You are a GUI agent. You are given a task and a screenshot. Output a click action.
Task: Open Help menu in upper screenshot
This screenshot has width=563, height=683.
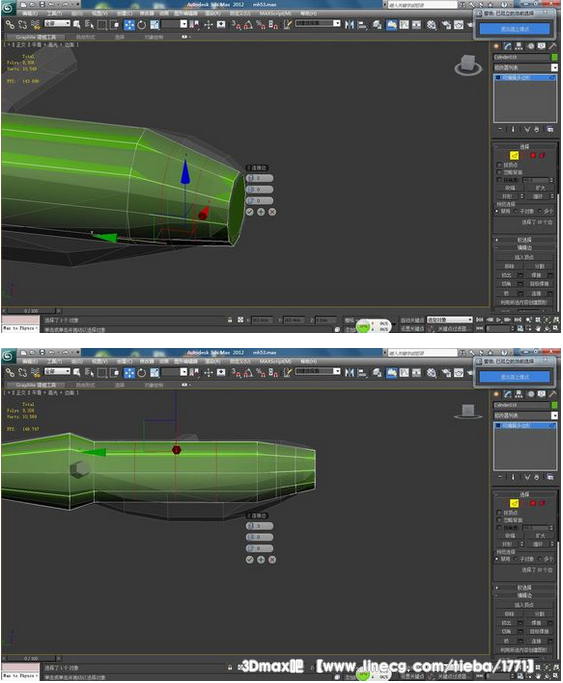[x=308, y=14]
